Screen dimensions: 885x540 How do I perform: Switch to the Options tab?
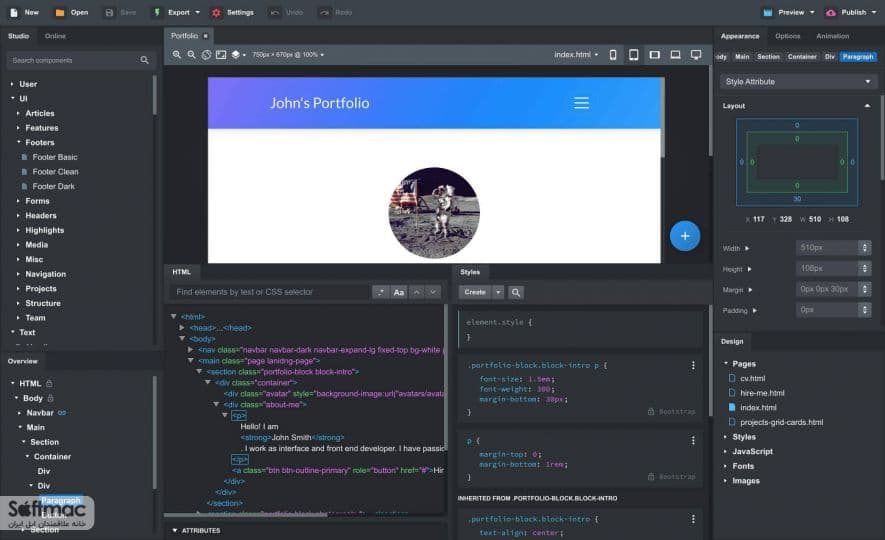(x=787, y=36)
